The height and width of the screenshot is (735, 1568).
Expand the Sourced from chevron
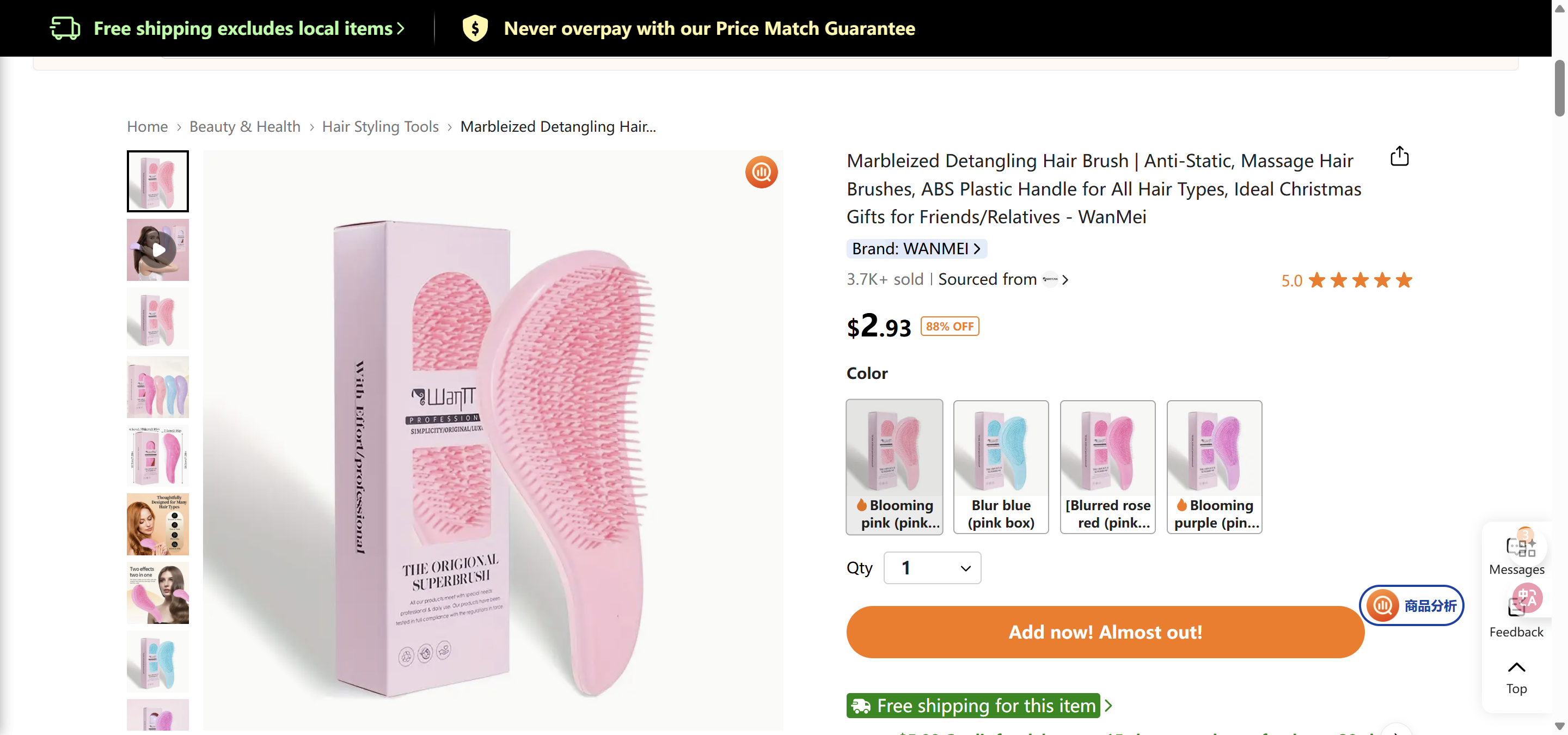1066,279
